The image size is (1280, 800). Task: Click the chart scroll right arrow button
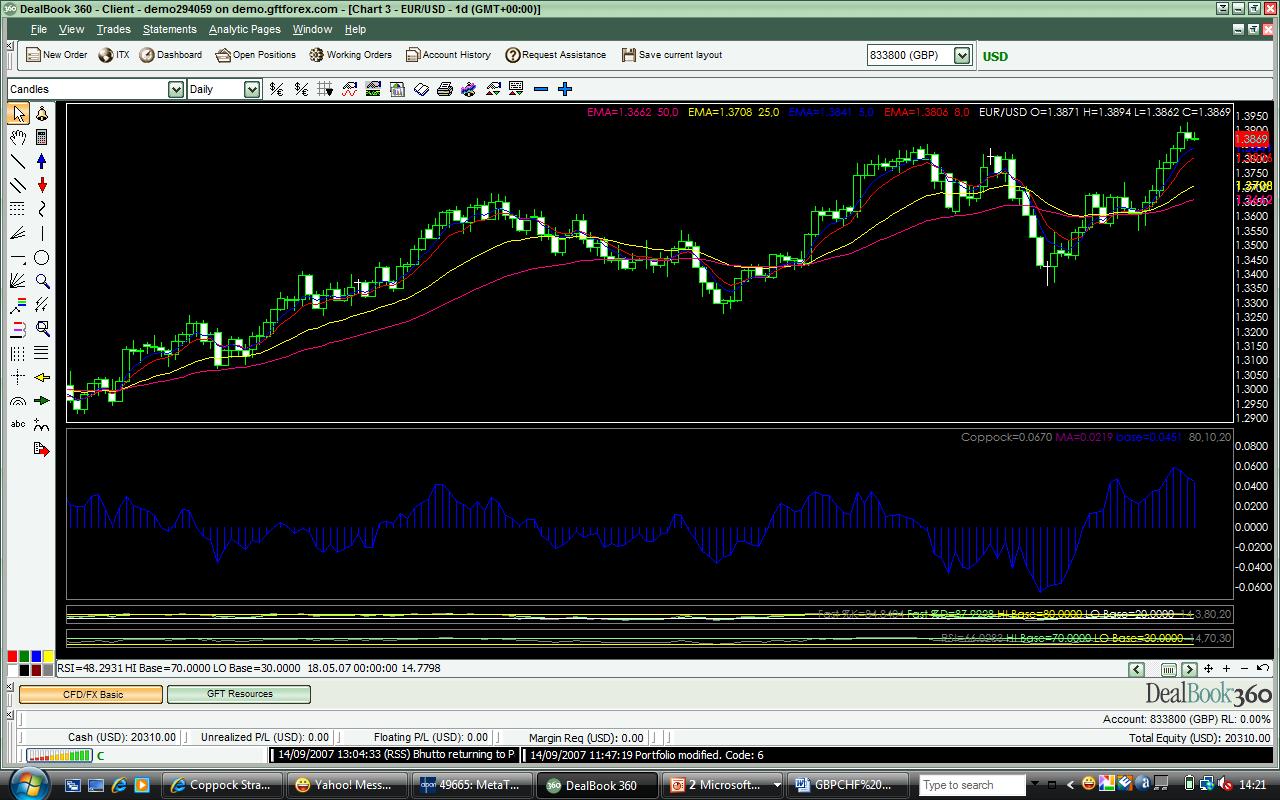point(1189,669)
